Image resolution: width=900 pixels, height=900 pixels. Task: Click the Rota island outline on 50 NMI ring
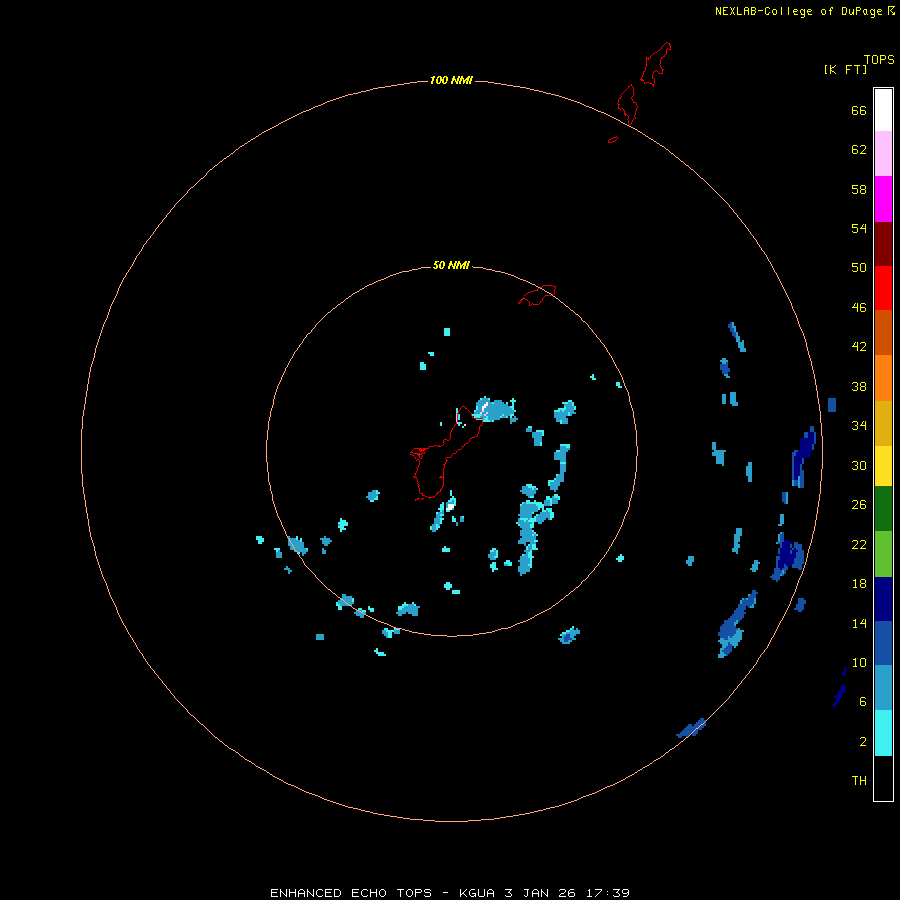click(537, 295)
